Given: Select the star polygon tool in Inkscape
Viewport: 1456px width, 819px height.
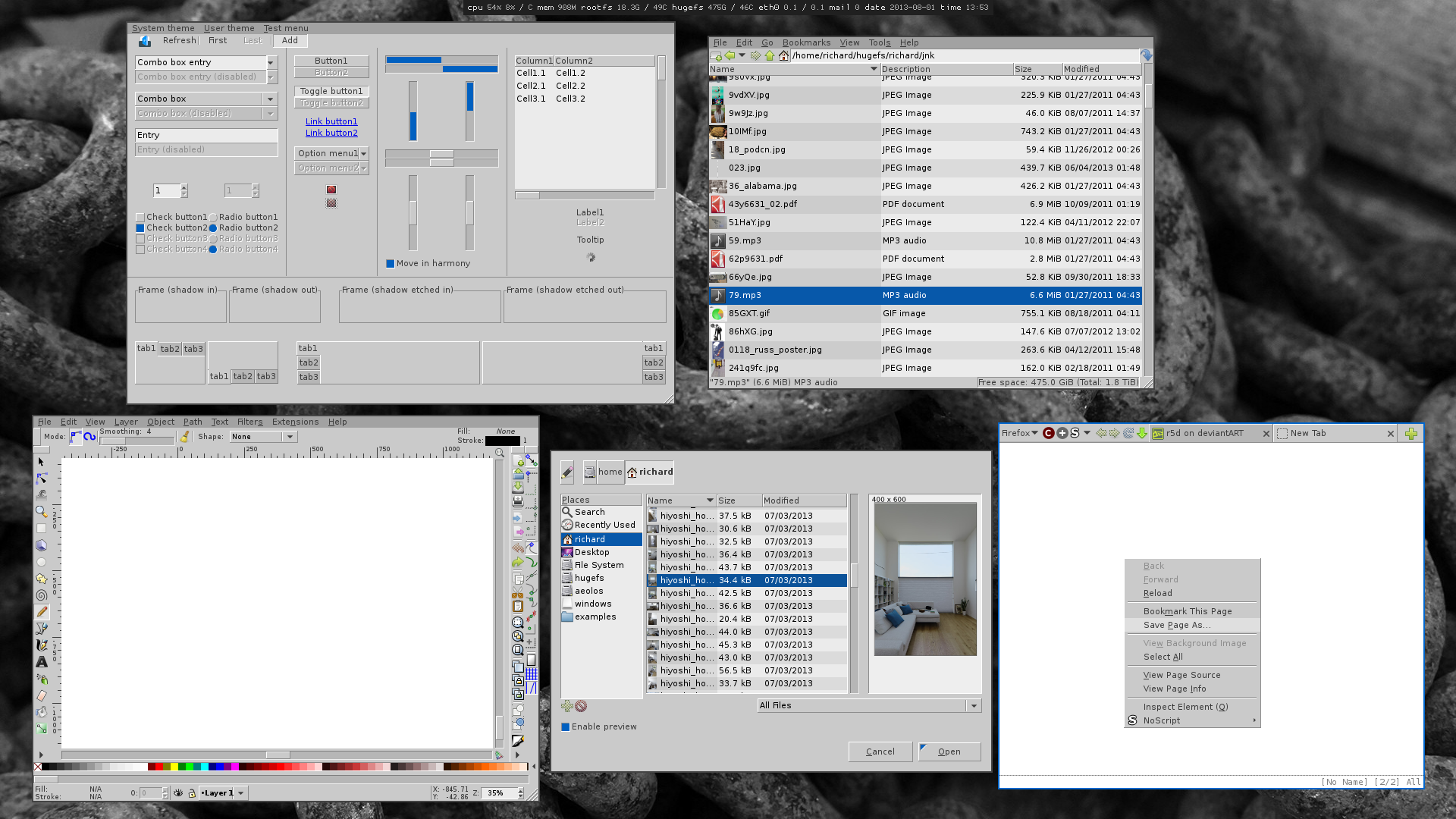Looking at the screenshot, I should (x=41, y=579).
